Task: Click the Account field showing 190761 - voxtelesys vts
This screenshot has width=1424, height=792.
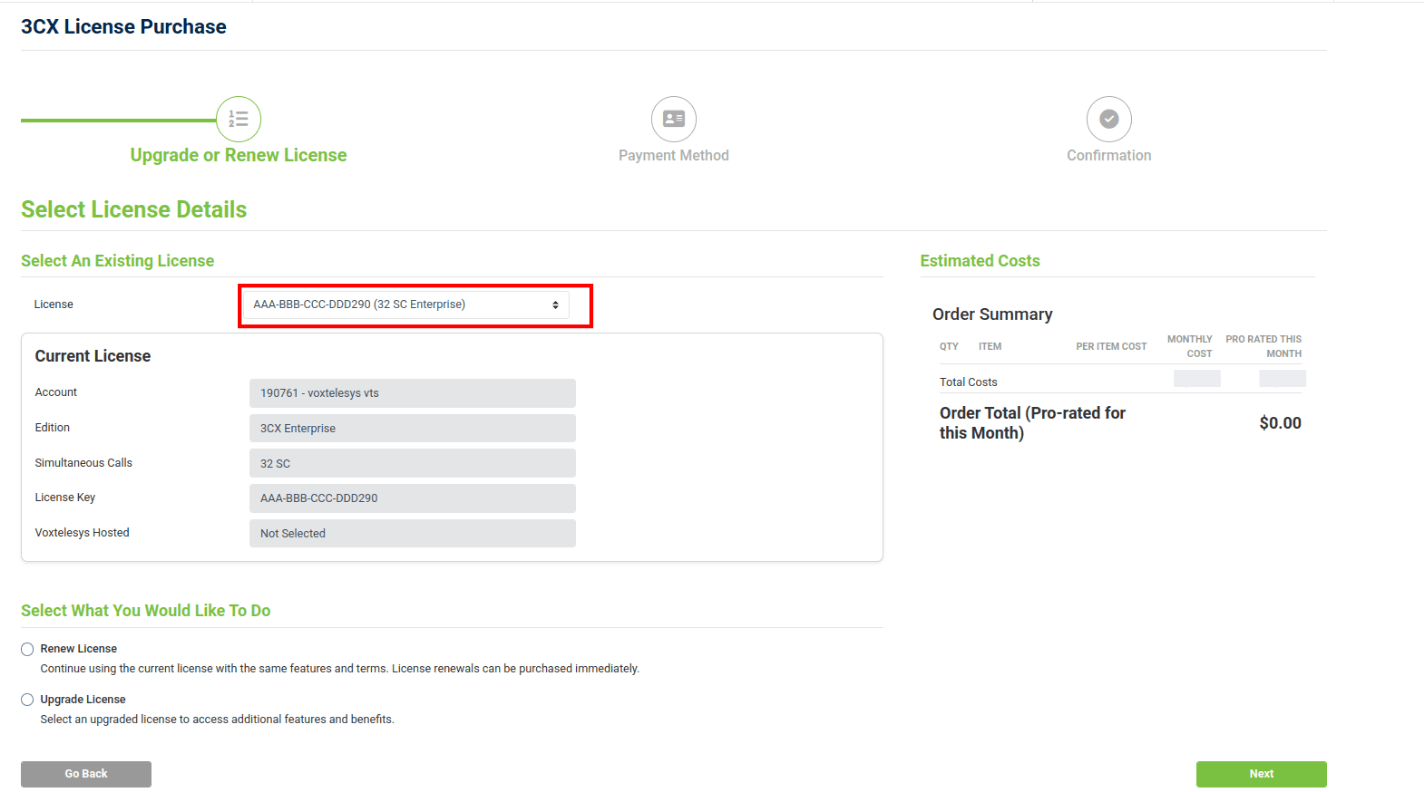Action: [412, 393]
